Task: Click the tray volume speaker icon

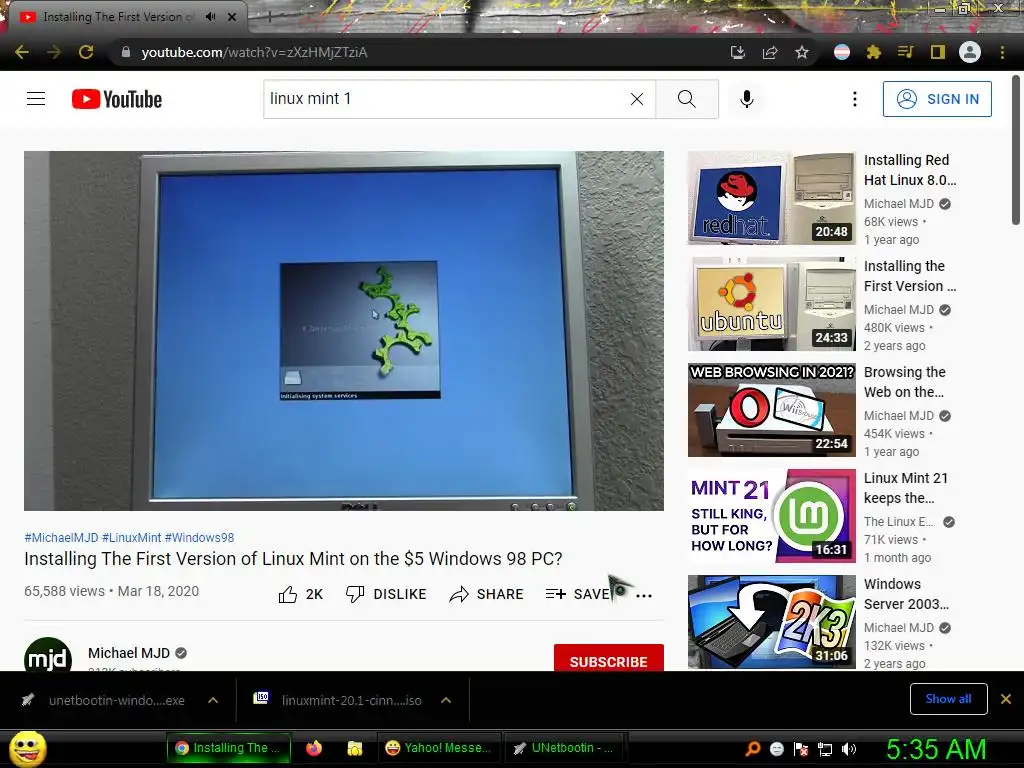Action: pyautogui.click(x=849, y=749)
